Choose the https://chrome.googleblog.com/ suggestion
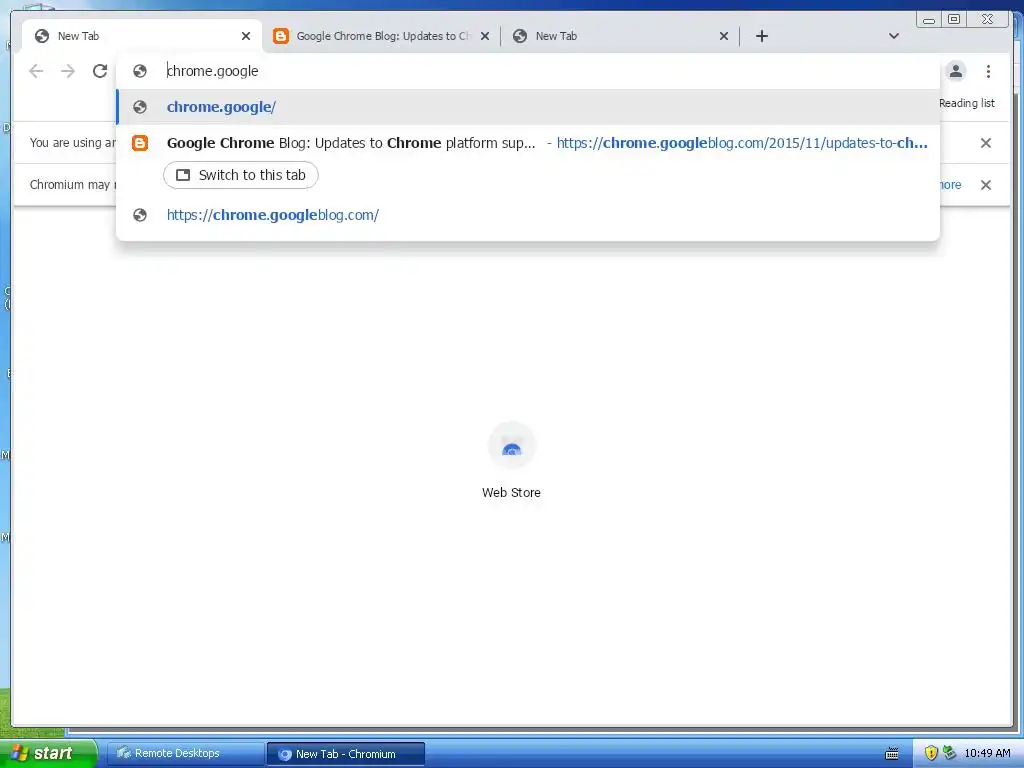Screen dimensions: 1024x768 (x=528, y=215)
